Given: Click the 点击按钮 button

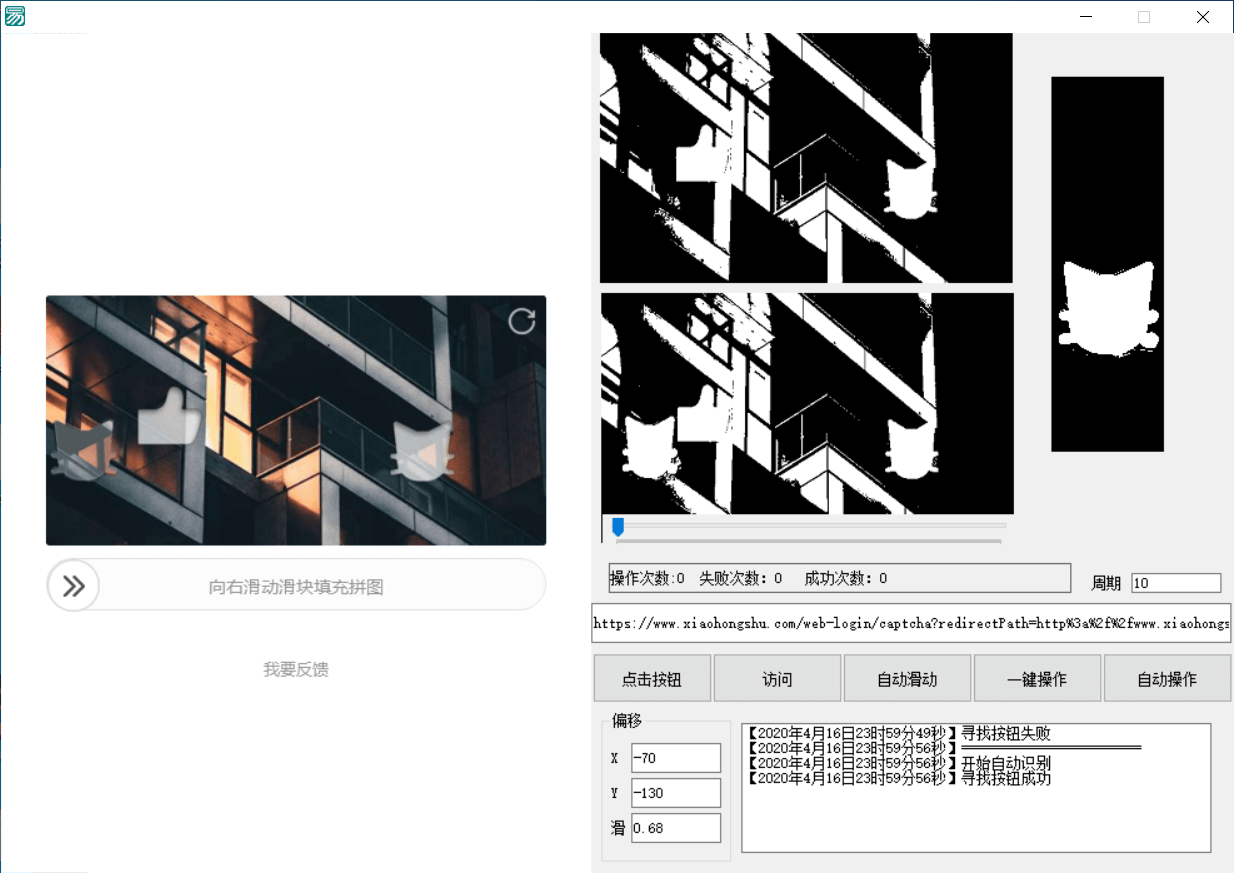Looking at the screenshot, I should tap(651, 678).
